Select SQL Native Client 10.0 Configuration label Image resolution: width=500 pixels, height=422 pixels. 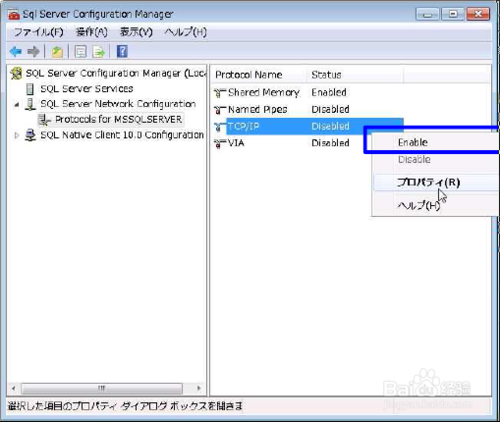[x=122, y=135]
